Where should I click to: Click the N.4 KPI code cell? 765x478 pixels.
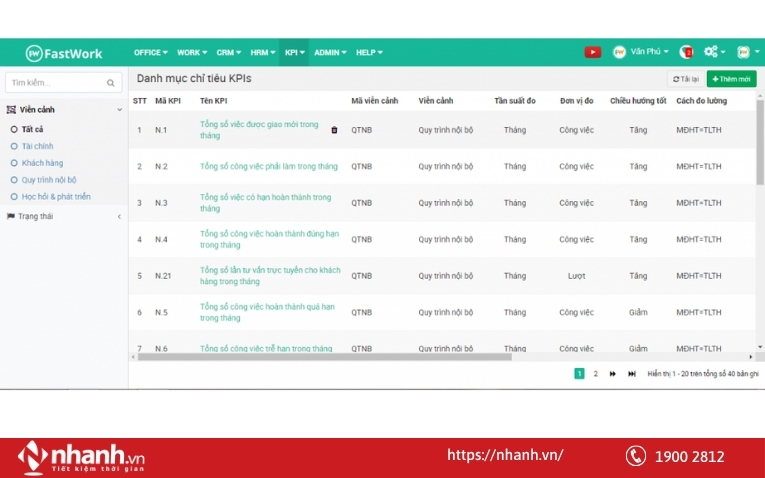click(161, 239)
